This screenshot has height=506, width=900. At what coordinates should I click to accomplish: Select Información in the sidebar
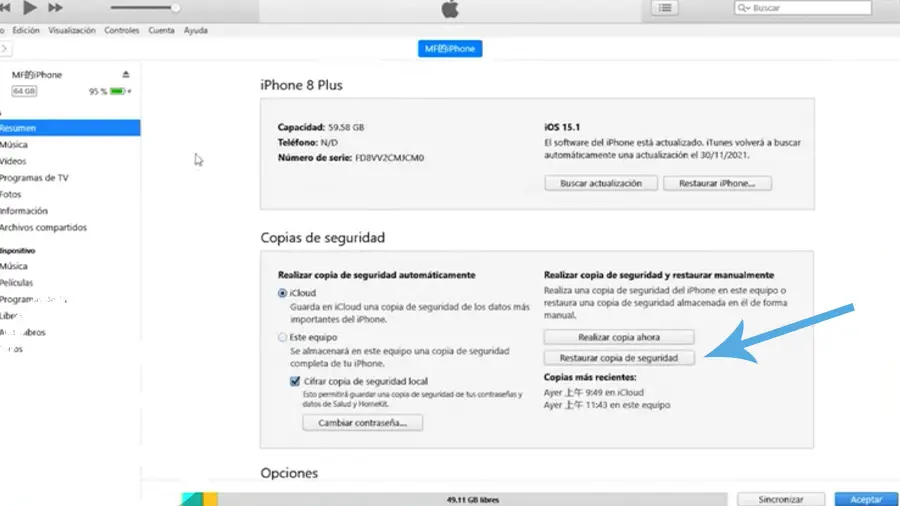[24, 211]
